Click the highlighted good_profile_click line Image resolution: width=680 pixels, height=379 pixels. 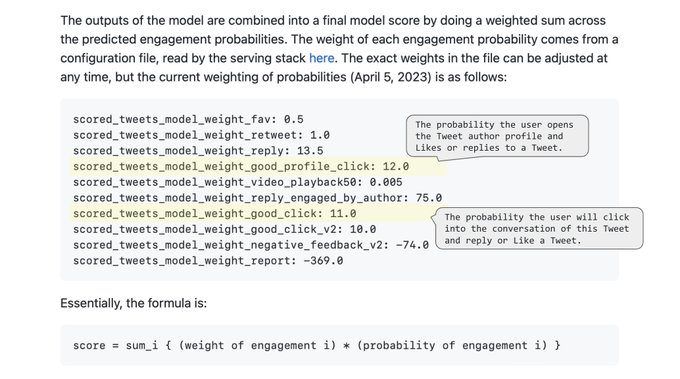[241, 167]
